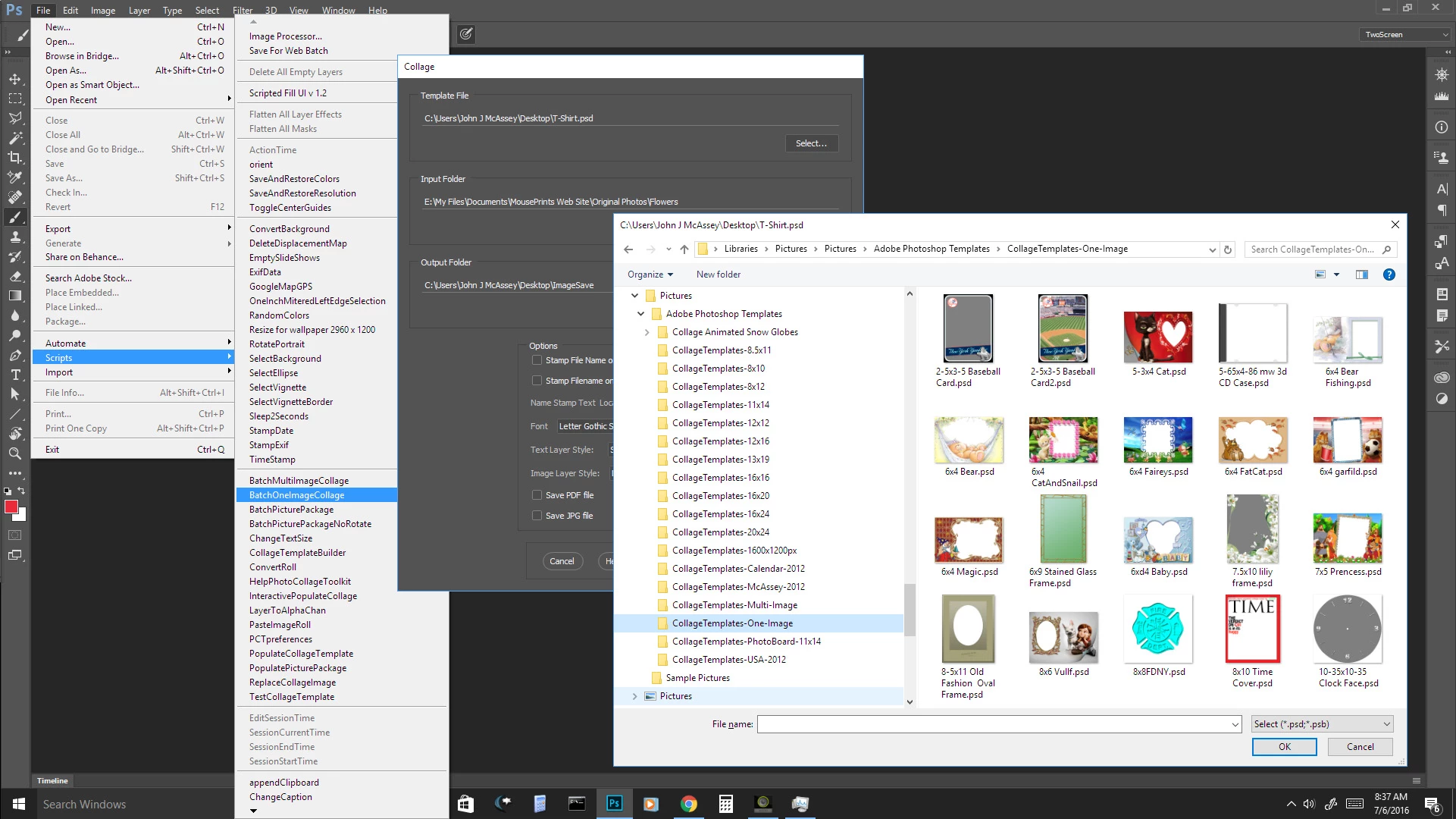Expand the Collage Animated Snow Globes folder
The image size is (1456, 819).
(647, 332)
